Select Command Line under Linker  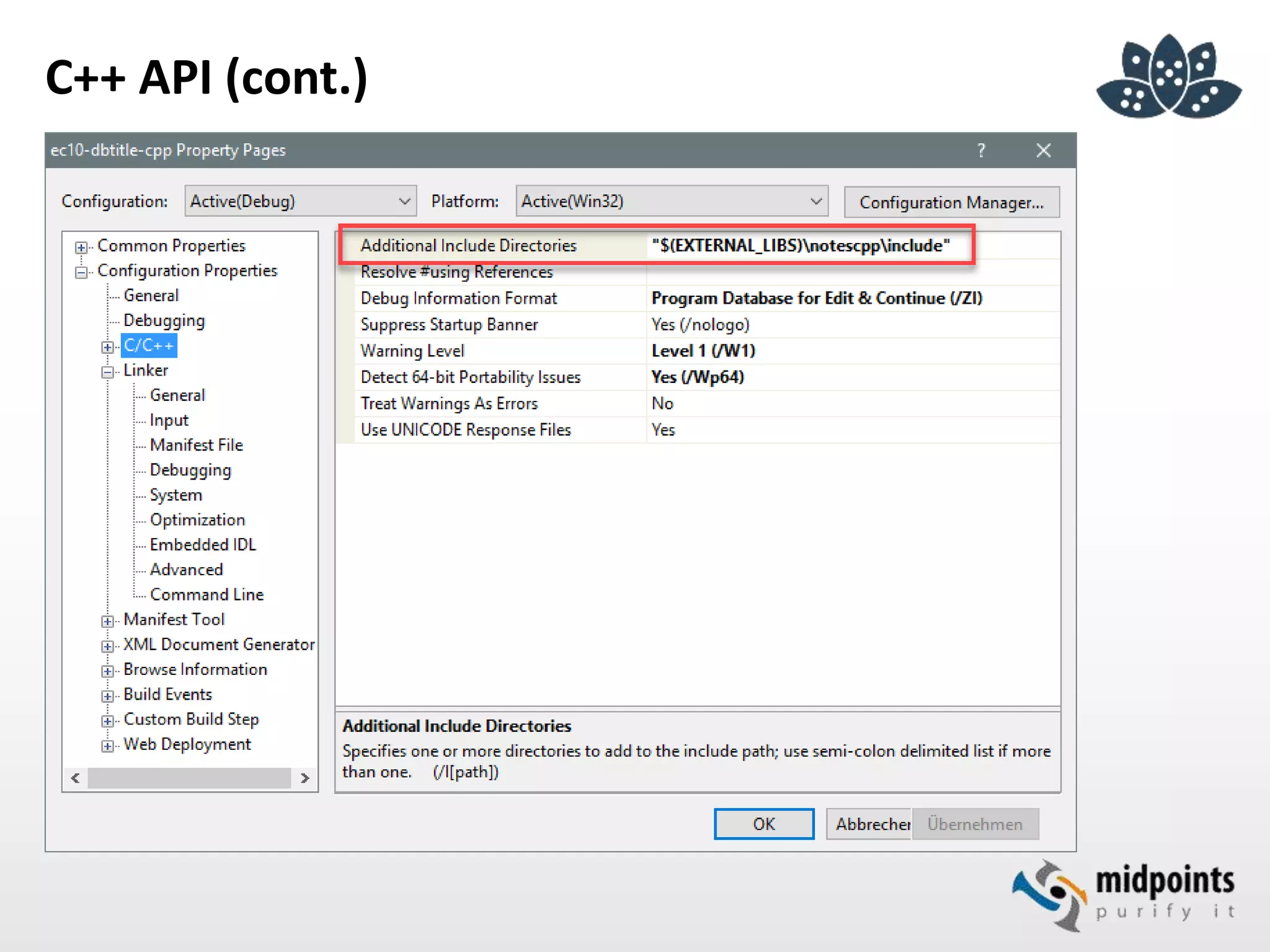[x=206, y=594]
